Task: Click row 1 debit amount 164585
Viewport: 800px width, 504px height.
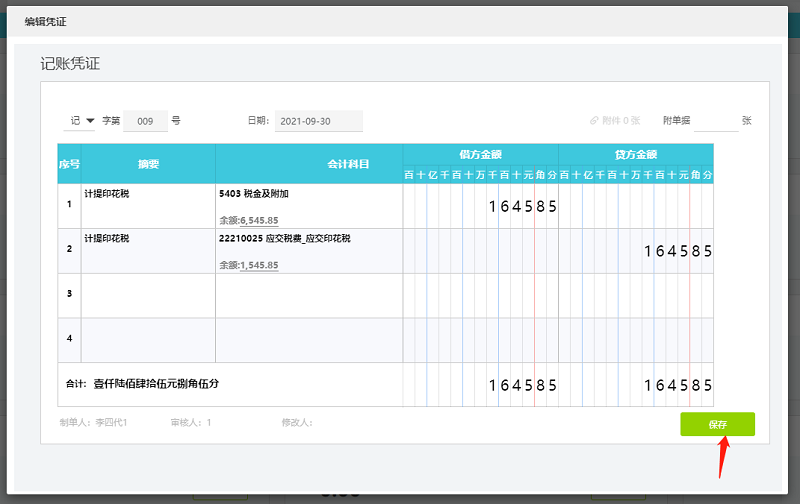Action: (522, 207)
